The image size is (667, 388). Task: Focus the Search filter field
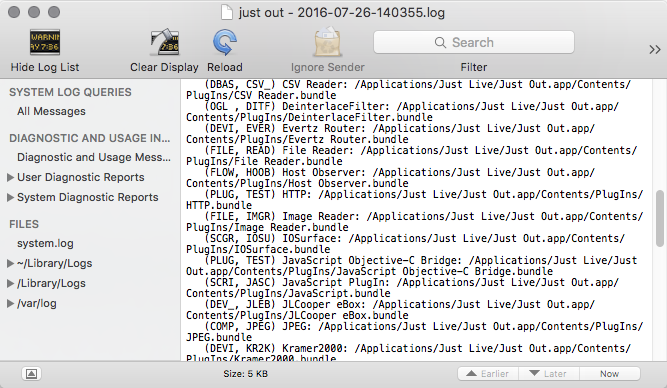pos(473,42)
